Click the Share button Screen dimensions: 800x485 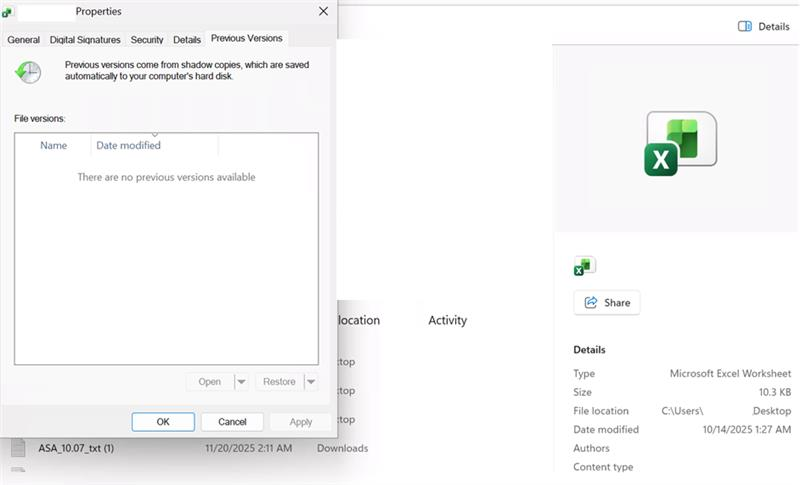click(x=607, y=303)
